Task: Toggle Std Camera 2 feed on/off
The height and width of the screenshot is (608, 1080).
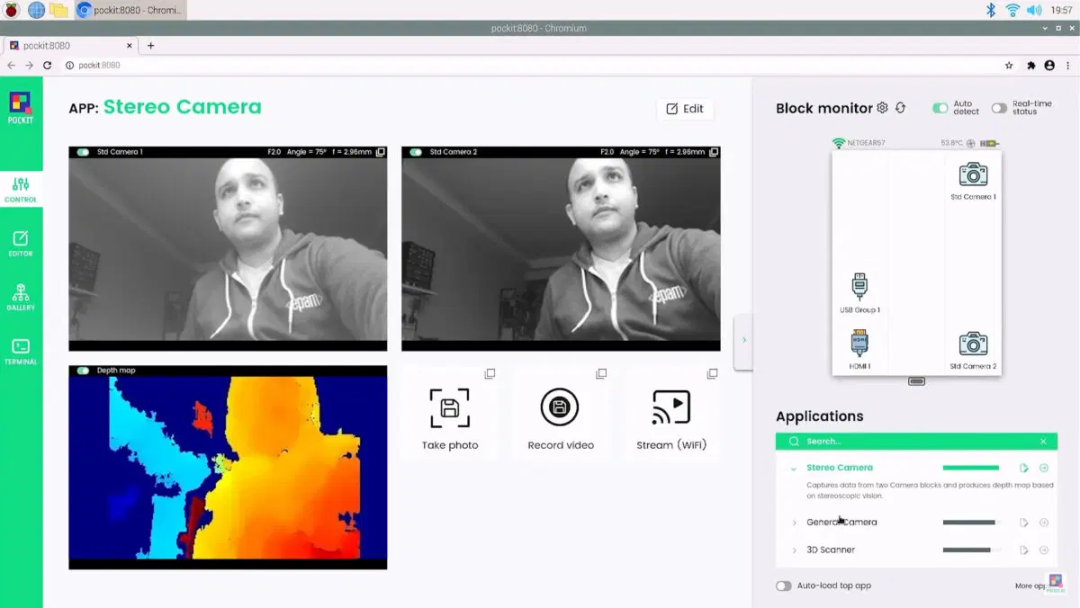Action: [x=415, y=151]
